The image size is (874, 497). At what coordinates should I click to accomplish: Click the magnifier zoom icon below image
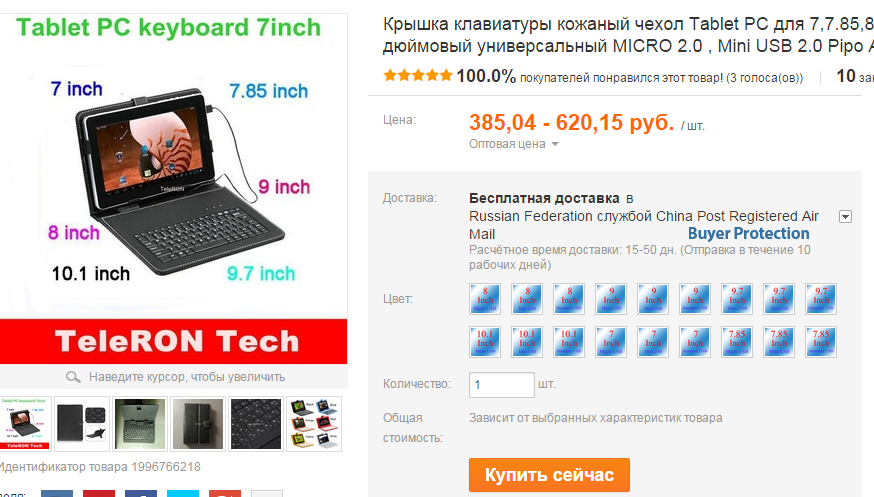click(x=73, y=377)
